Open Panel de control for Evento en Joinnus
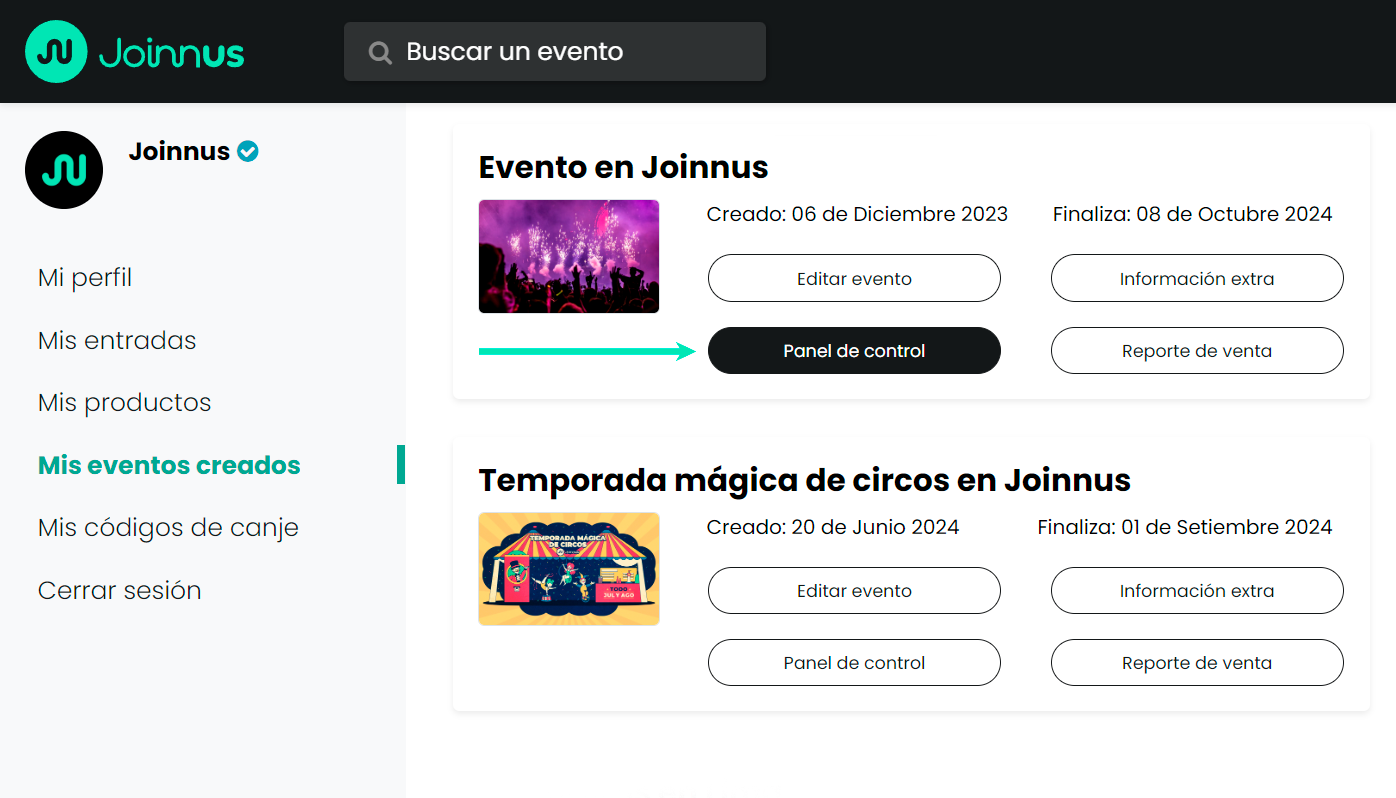Viewport: 1396px width, 798px height. (x=854, y=351)
